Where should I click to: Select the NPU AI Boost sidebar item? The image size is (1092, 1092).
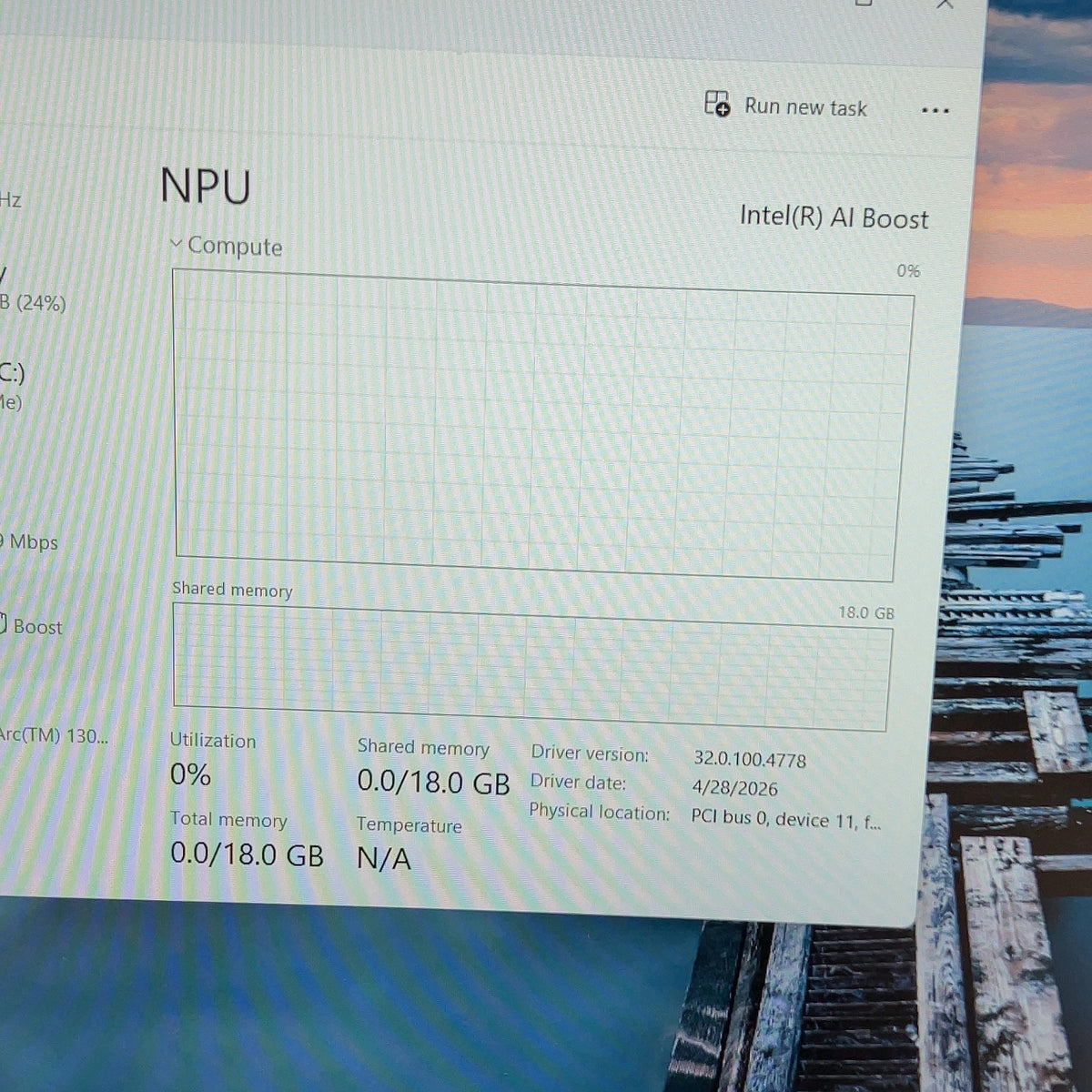[x=31, y=626]
